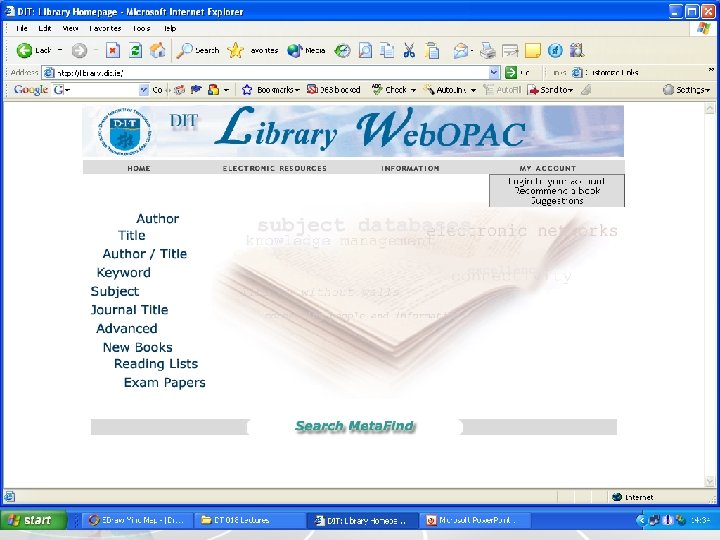Switch to the Lectures folder taskbar item
720x540 pixels.
pyautogui.click(x=248, y=520)
